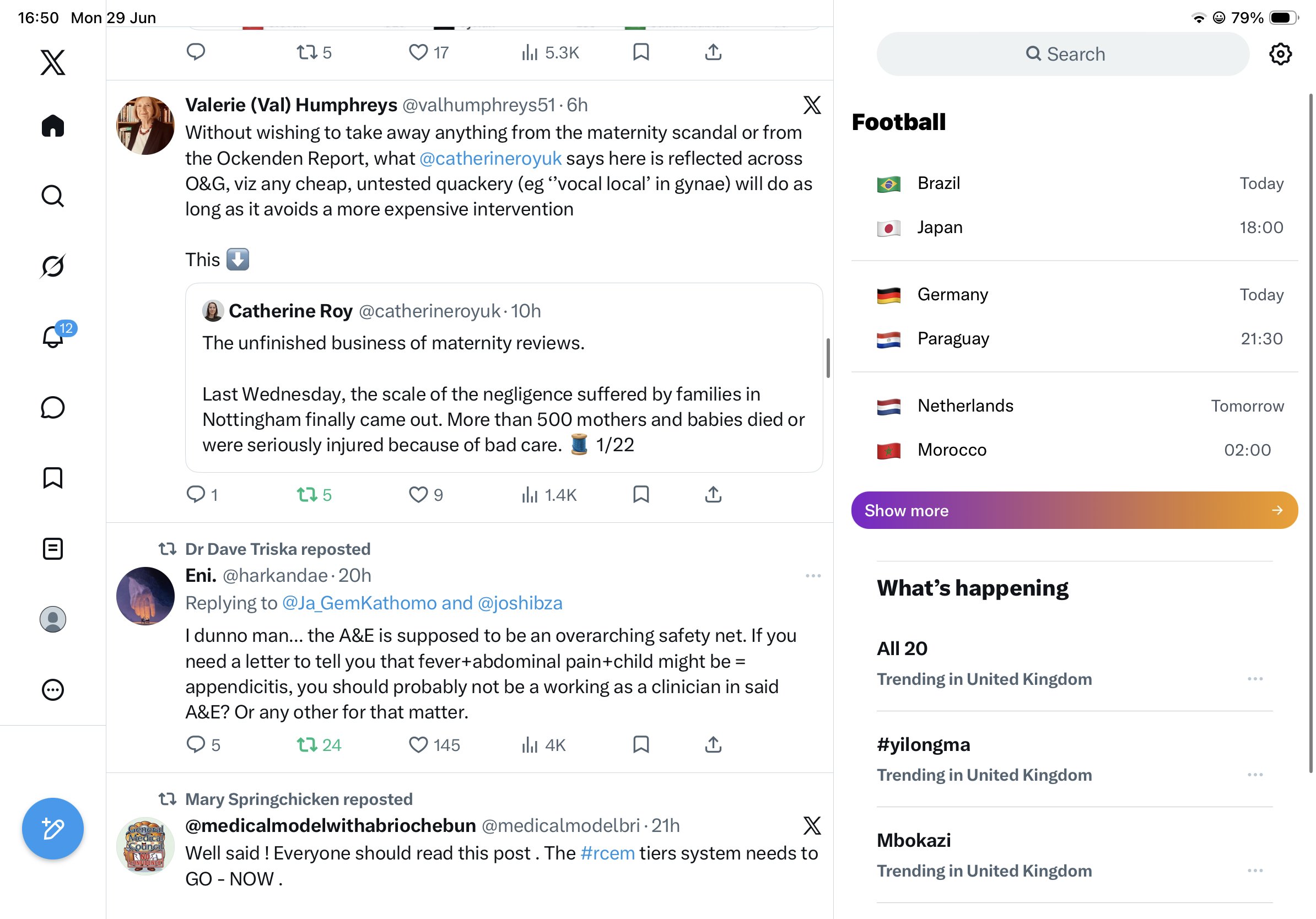Open options for All 20 trend
This screenshot has width=1316, height=919.
click(1255, 679)
